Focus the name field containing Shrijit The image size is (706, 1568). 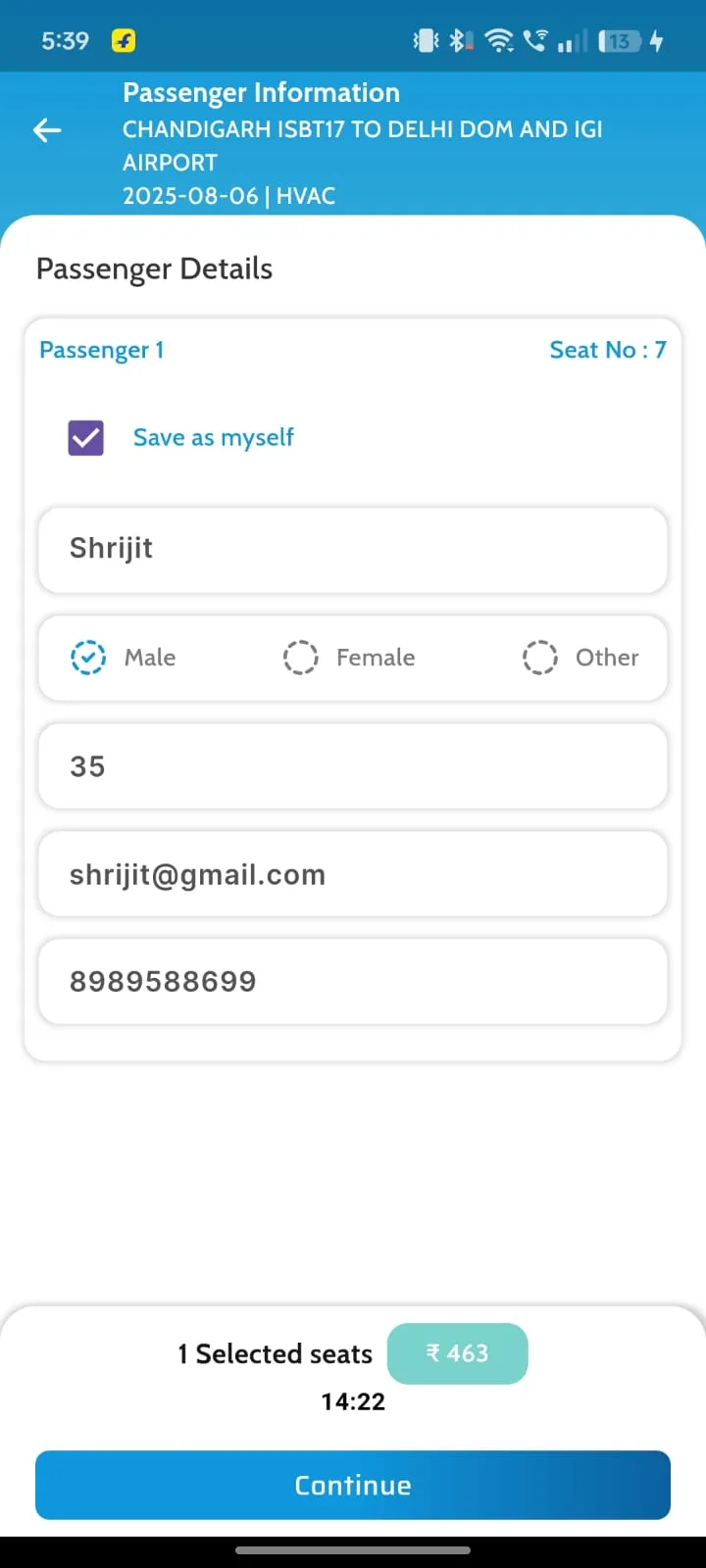coord(353,549)
